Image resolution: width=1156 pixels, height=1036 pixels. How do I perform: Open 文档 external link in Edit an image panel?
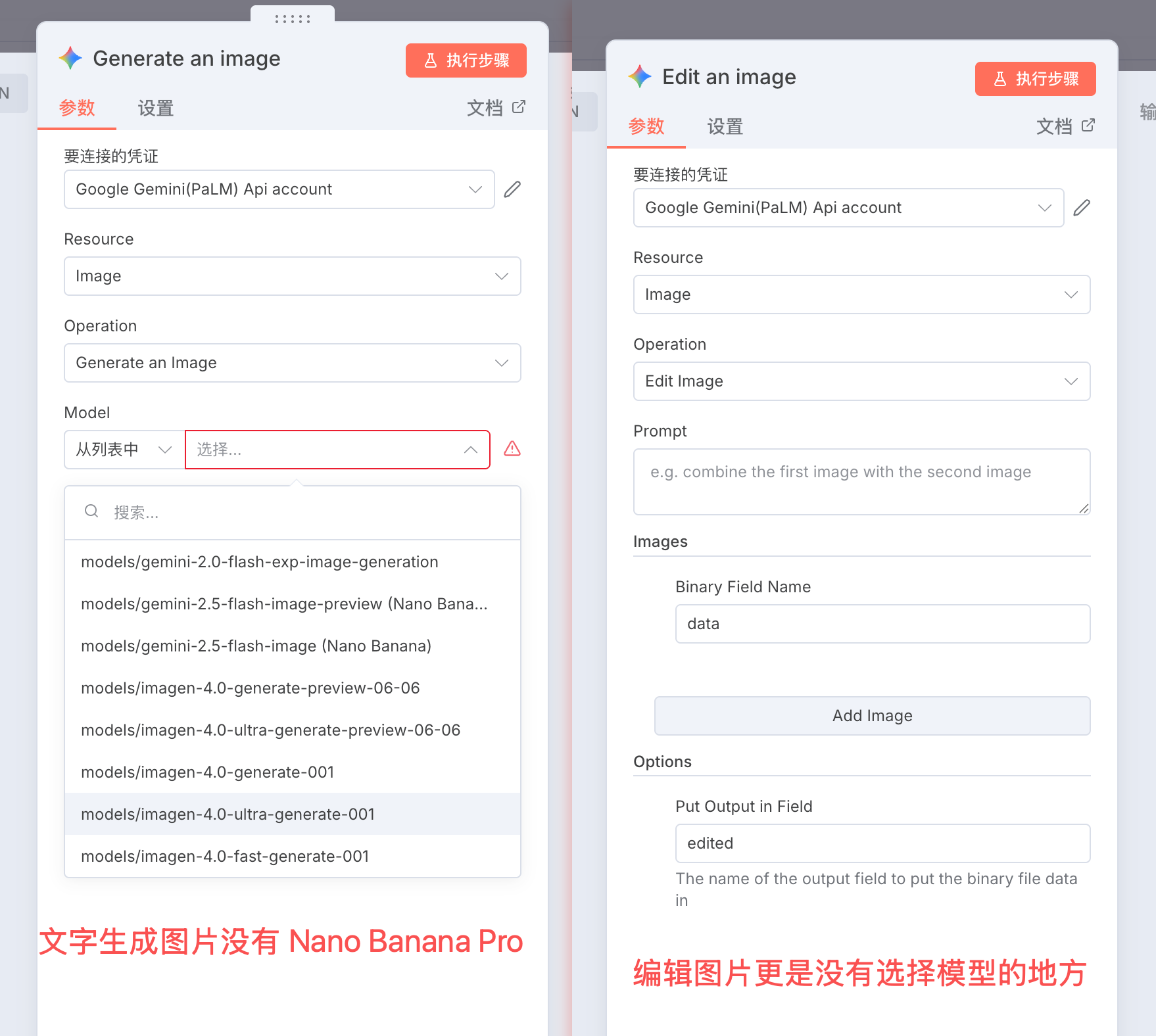click(1065, 126)
